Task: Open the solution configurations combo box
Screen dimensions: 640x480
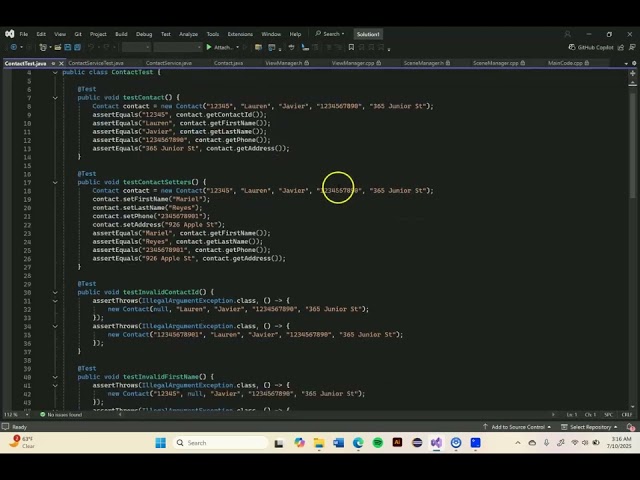Action: coord(136,47)
